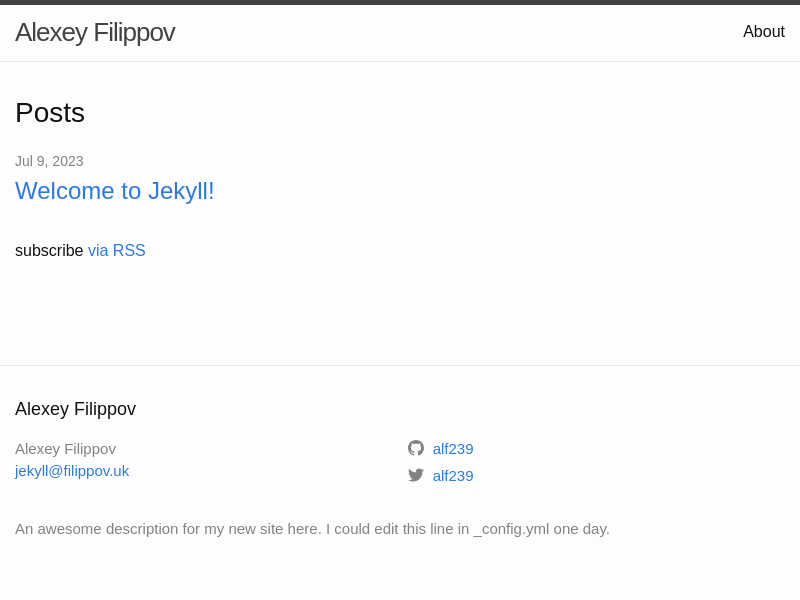
Task: Click the word subscribe before the RSS link
Action: coord(49,251)
